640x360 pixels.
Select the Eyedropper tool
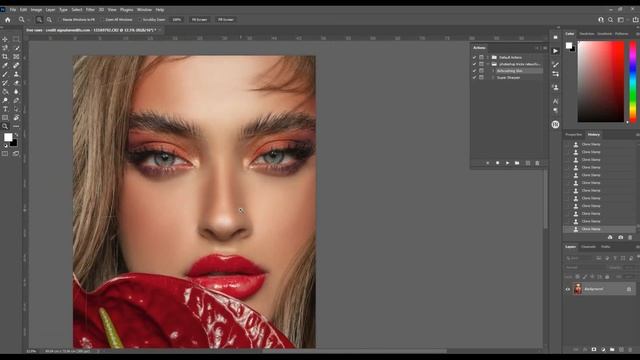[x=5, y=65]
